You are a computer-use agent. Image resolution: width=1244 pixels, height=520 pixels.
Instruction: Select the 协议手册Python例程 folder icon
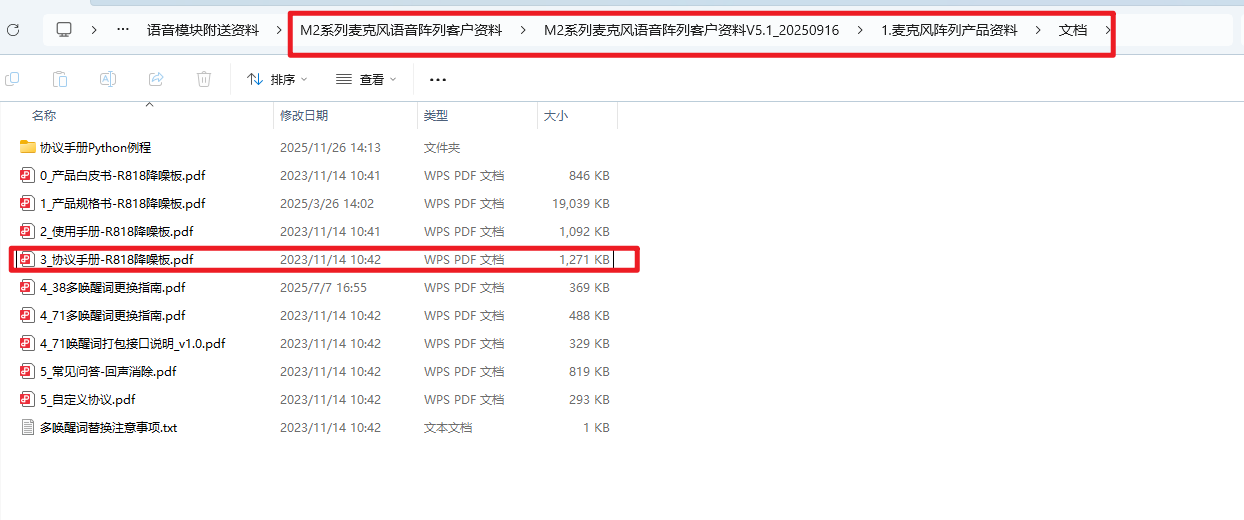28,147
